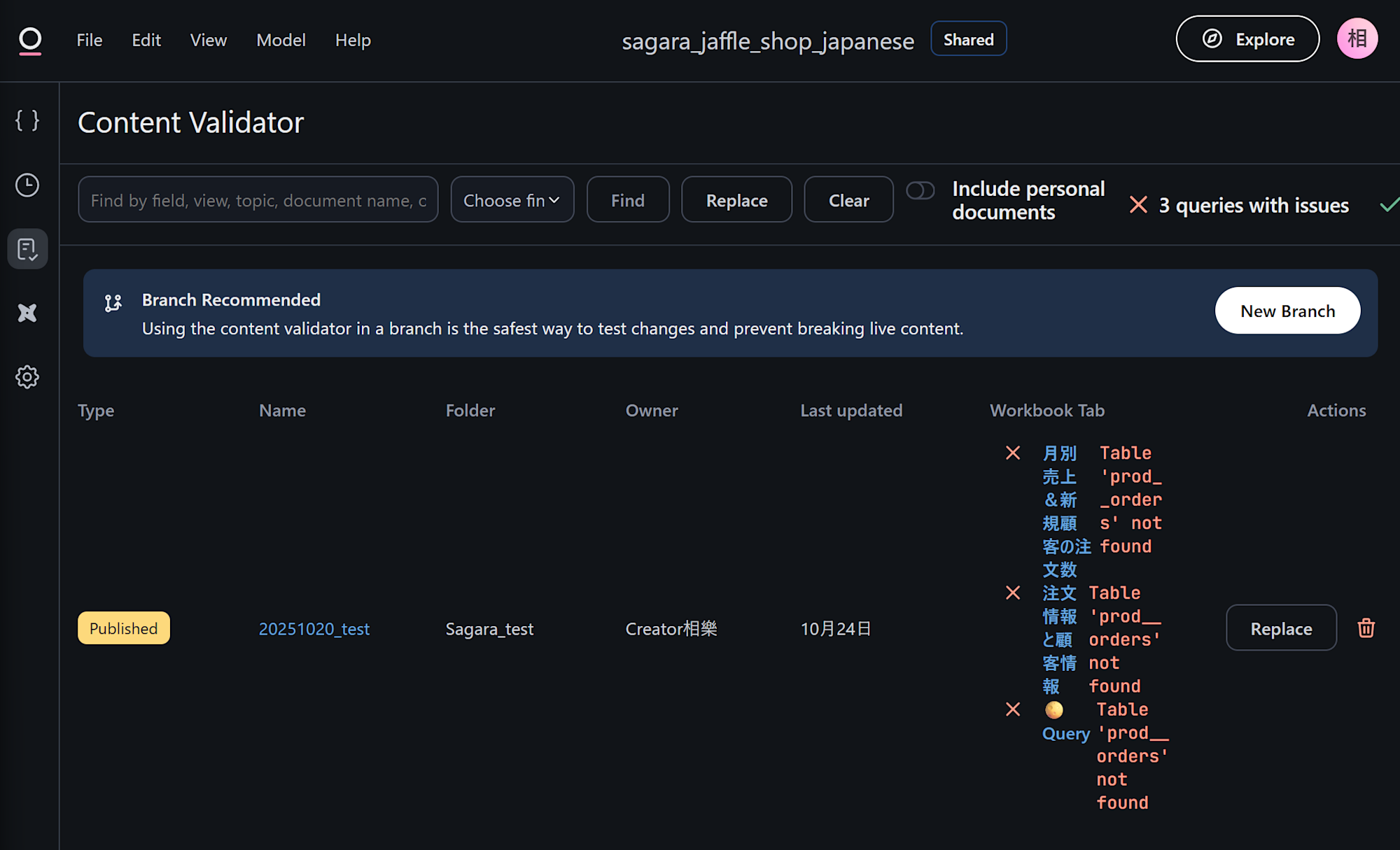Click the Omni logo icon
Viewport: 1400px width, 850px height.
30,41
